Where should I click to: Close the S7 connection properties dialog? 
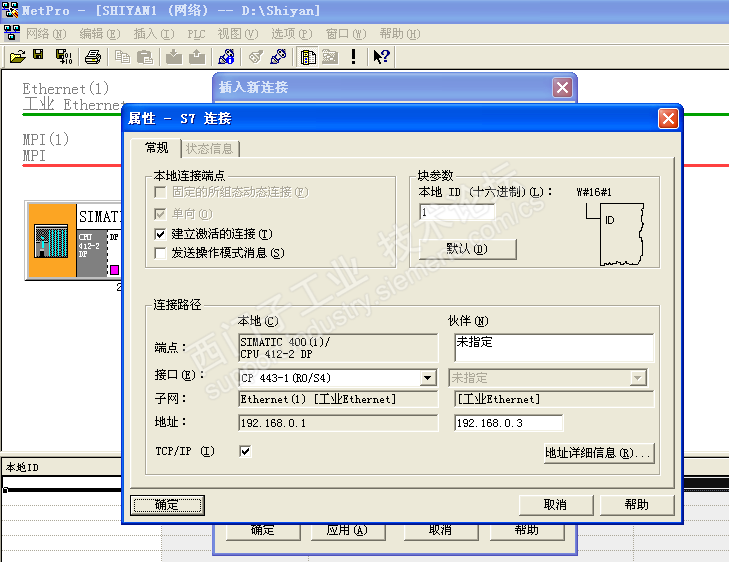coord(669,119)
